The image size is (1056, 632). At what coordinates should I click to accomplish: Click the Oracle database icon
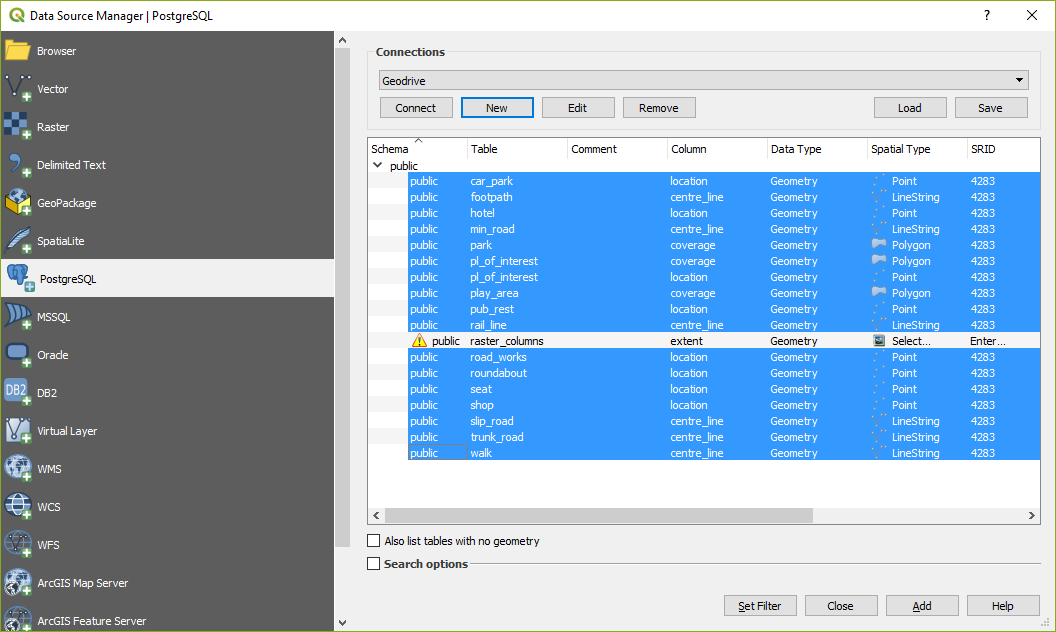(x=18, y=354)
